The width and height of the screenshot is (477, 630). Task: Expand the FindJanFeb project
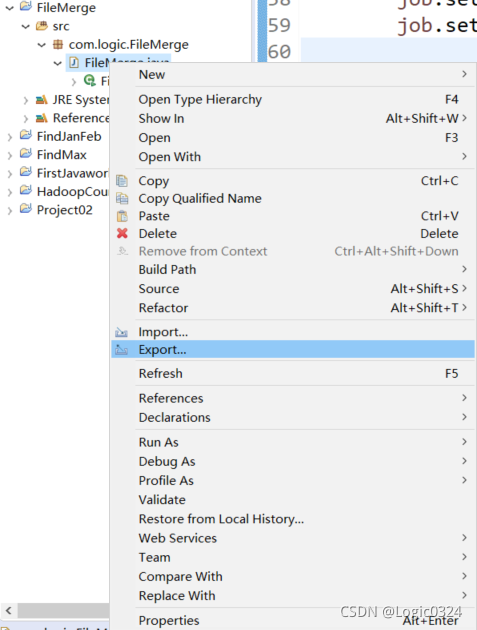tap(10, 137)
